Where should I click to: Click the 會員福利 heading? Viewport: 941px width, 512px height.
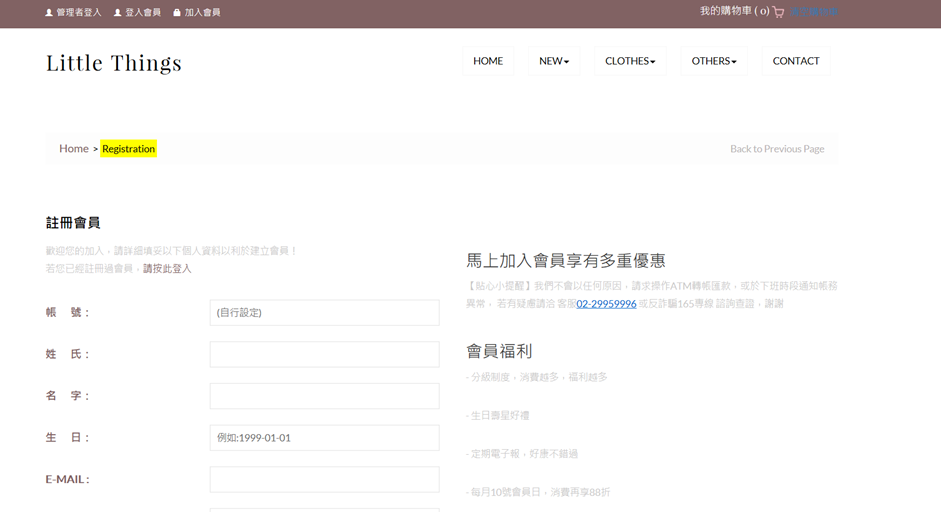(499, 351)
